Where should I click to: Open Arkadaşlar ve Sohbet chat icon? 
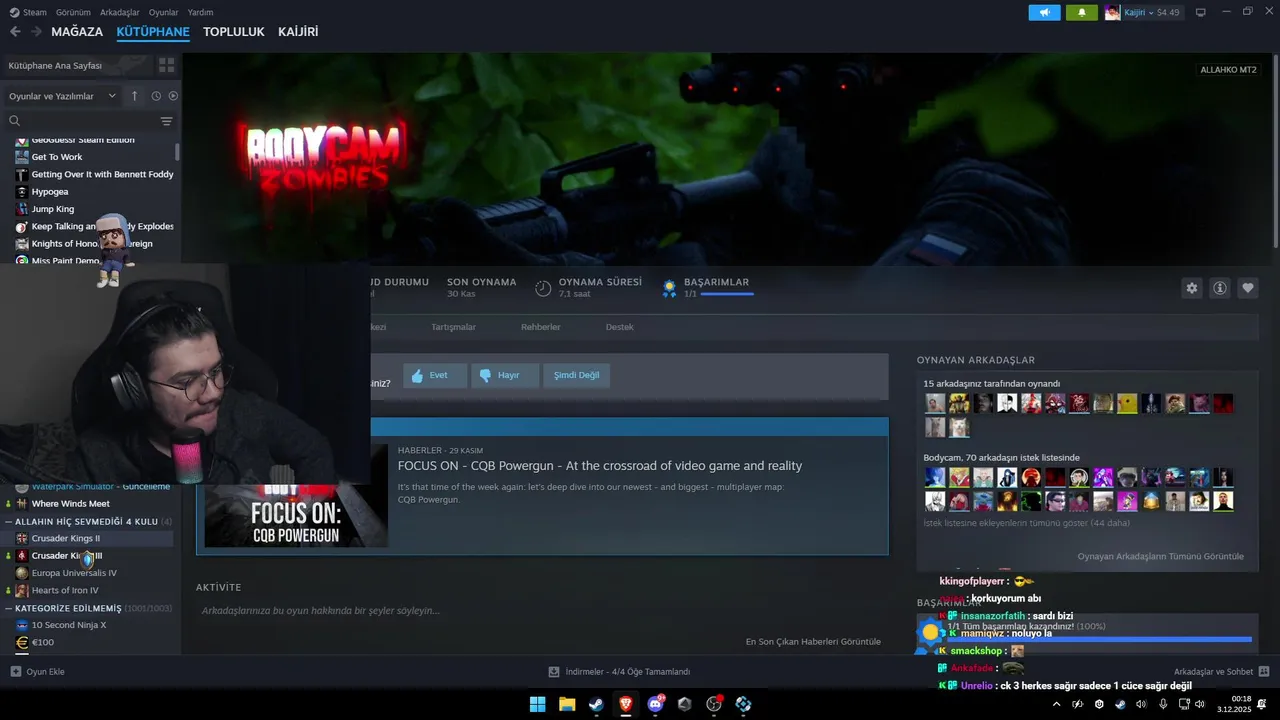pos(1264,672)
